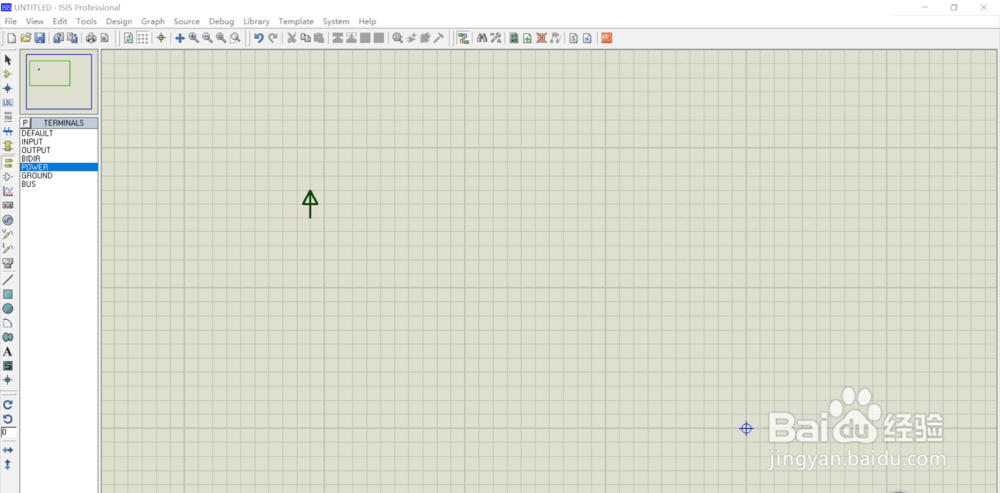
Task: Pick parts from the library
Action: pyautogui.click(x=397, y=38)
